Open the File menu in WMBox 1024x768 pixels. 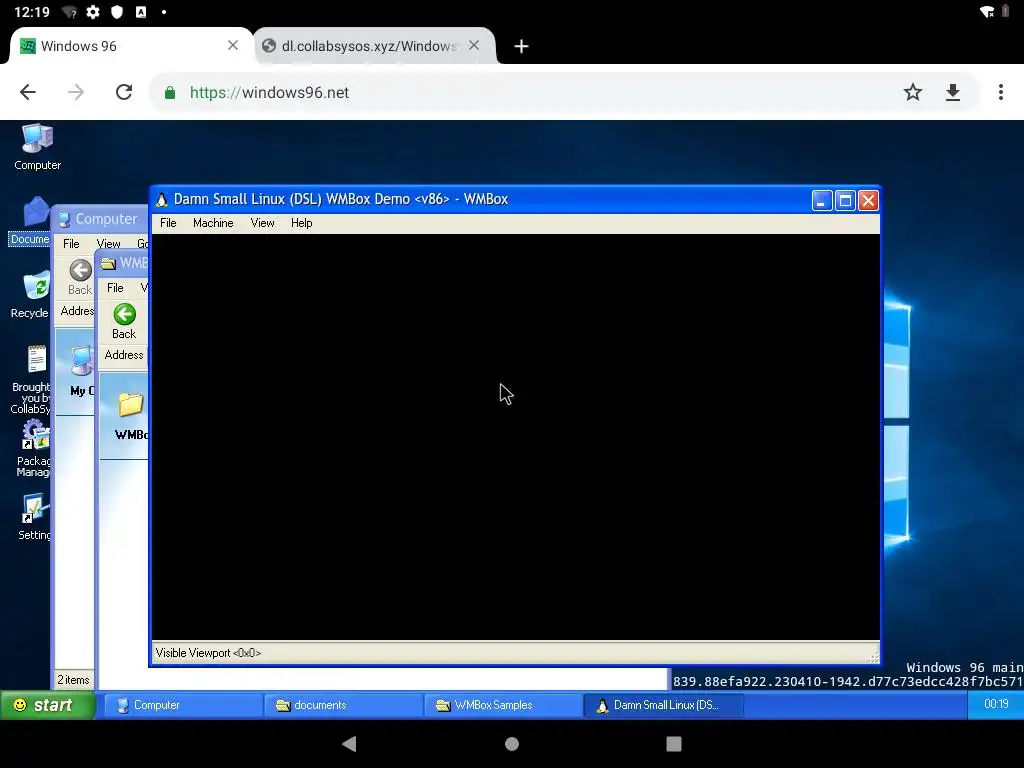point(168,223)
